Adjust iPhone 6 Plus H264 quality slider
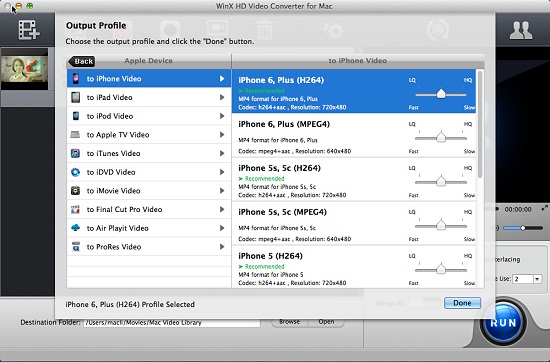The image size is (550, 362). tap(441, 94)
